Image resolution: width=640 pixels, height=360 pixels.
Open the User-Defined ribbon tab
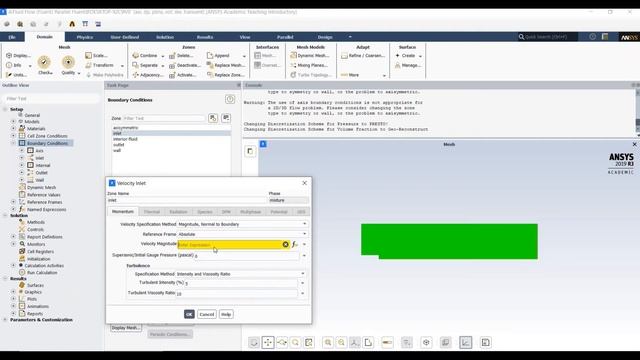tap(125, 37)
